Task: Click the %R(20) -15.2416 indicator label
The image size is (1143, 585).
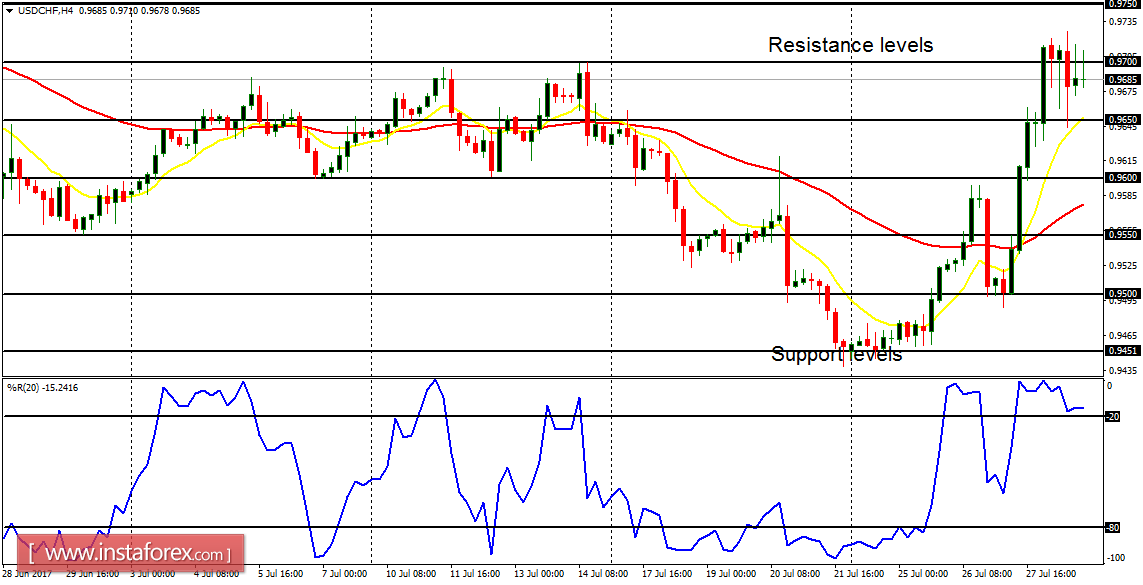Action: pyautogui.click(x=42, y=388)
